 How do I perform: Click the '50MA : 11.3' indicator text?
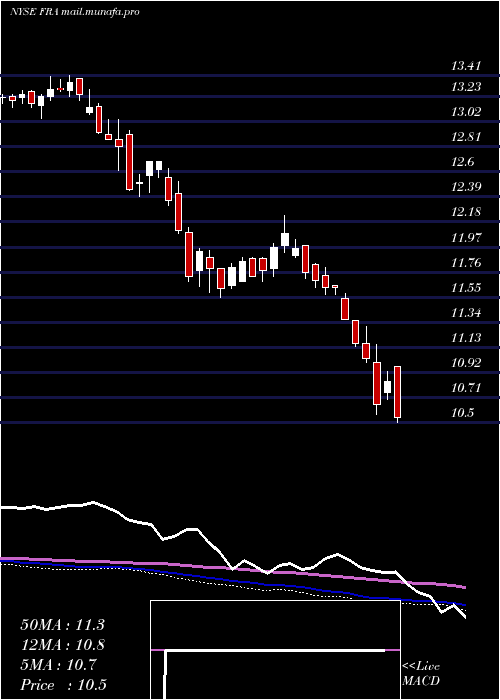pos(62,625)
